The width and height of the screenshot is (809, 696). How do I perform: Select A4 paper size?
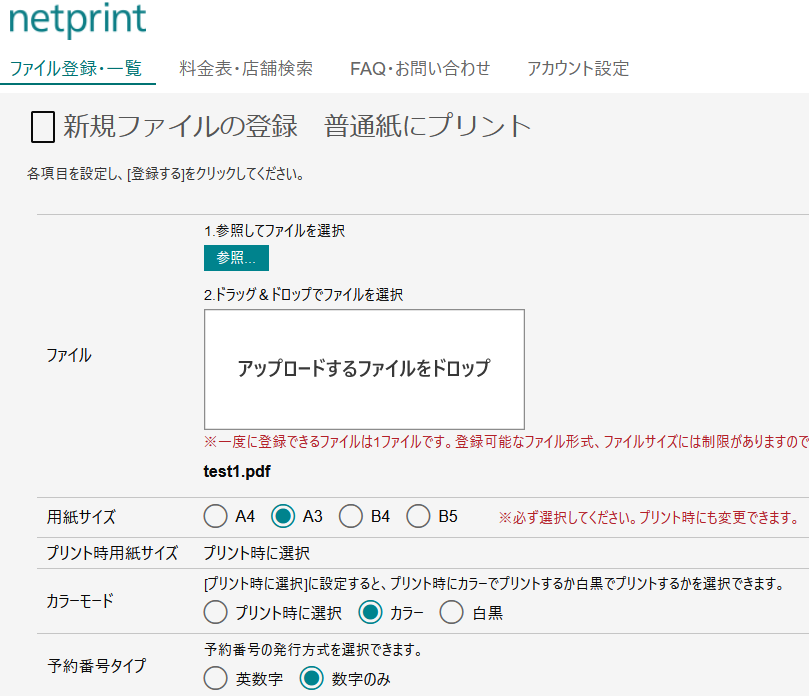215,517
